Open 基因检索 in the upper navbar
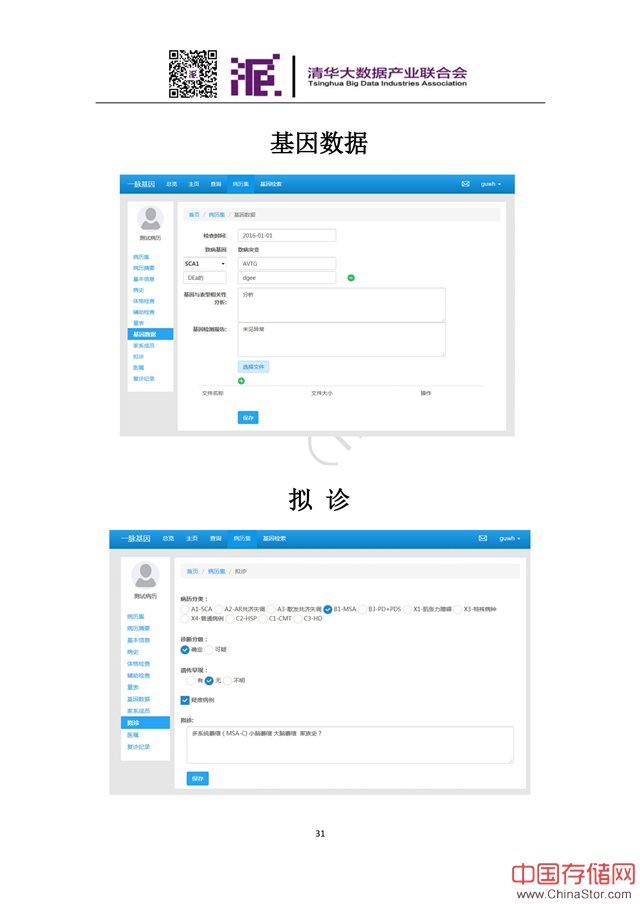 coord(271,184)
